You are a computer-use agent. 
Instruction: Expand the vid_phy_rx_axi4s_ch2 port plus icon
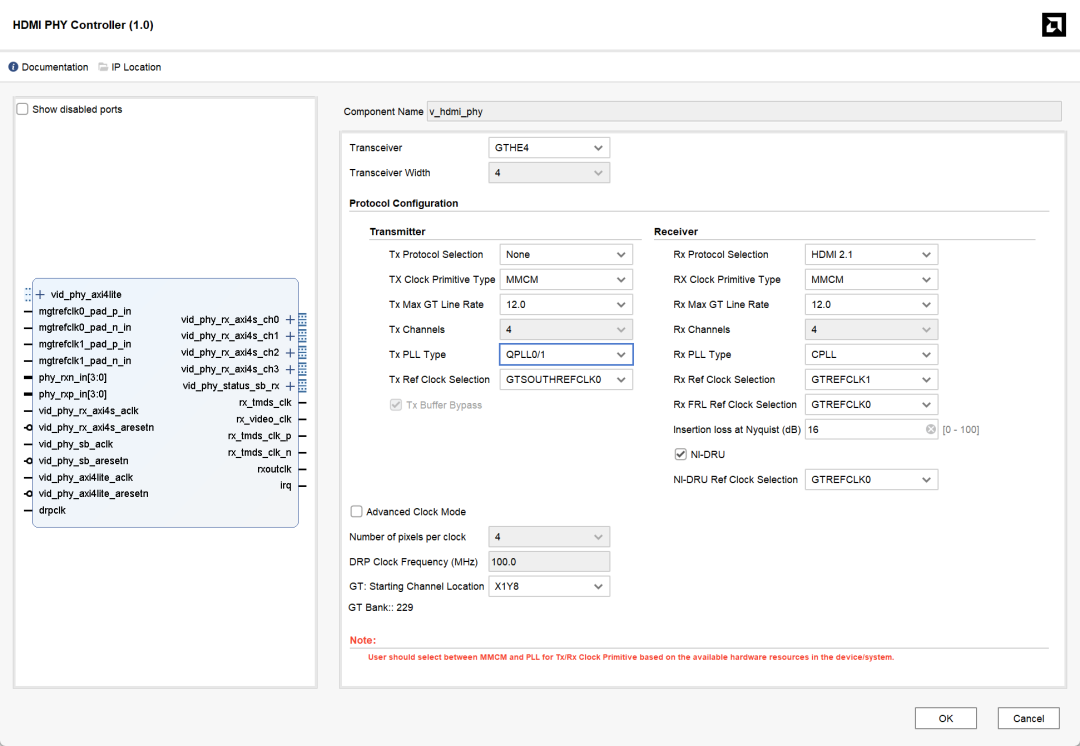point(290,353)
